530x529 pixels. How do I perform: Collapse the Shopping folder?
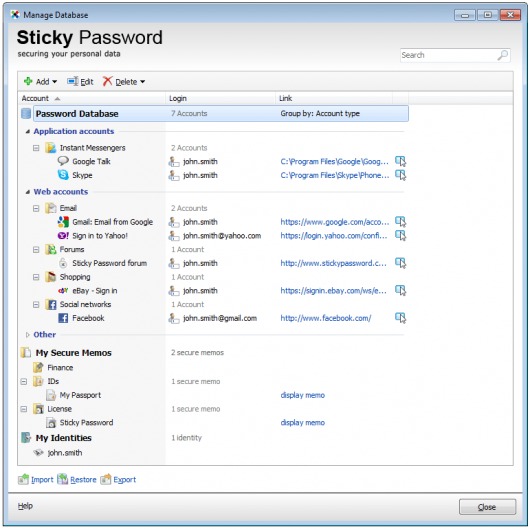pyautogui.click(x=36, y=277)
